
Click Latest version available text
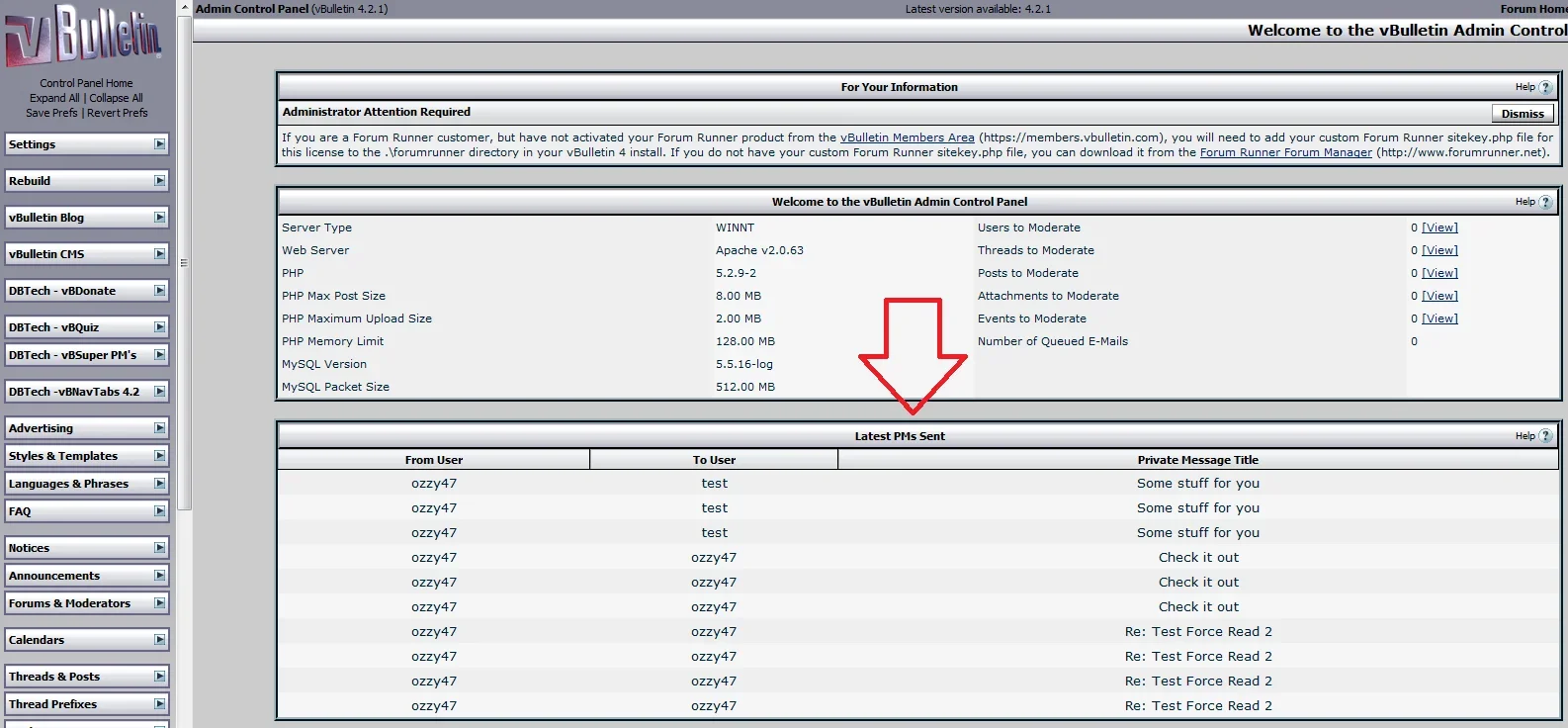pos(978,9)
